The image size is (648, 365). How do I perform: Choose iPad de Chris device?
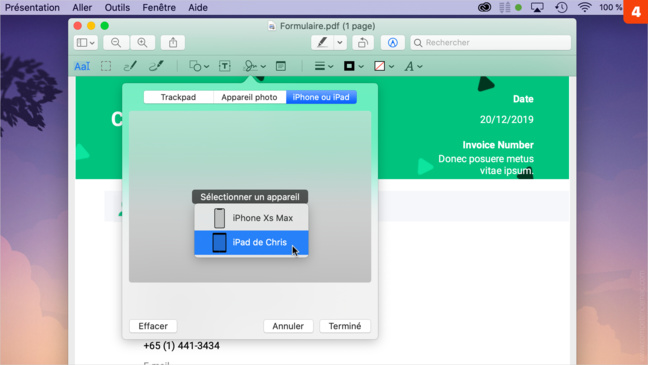(x=251, y=243)
